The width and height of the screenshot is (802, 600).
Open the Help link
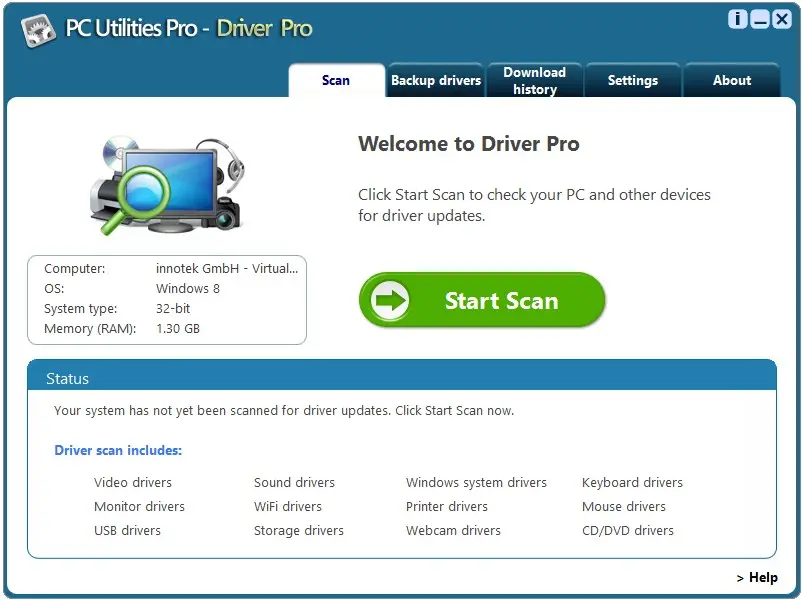[x=758, y=577]
